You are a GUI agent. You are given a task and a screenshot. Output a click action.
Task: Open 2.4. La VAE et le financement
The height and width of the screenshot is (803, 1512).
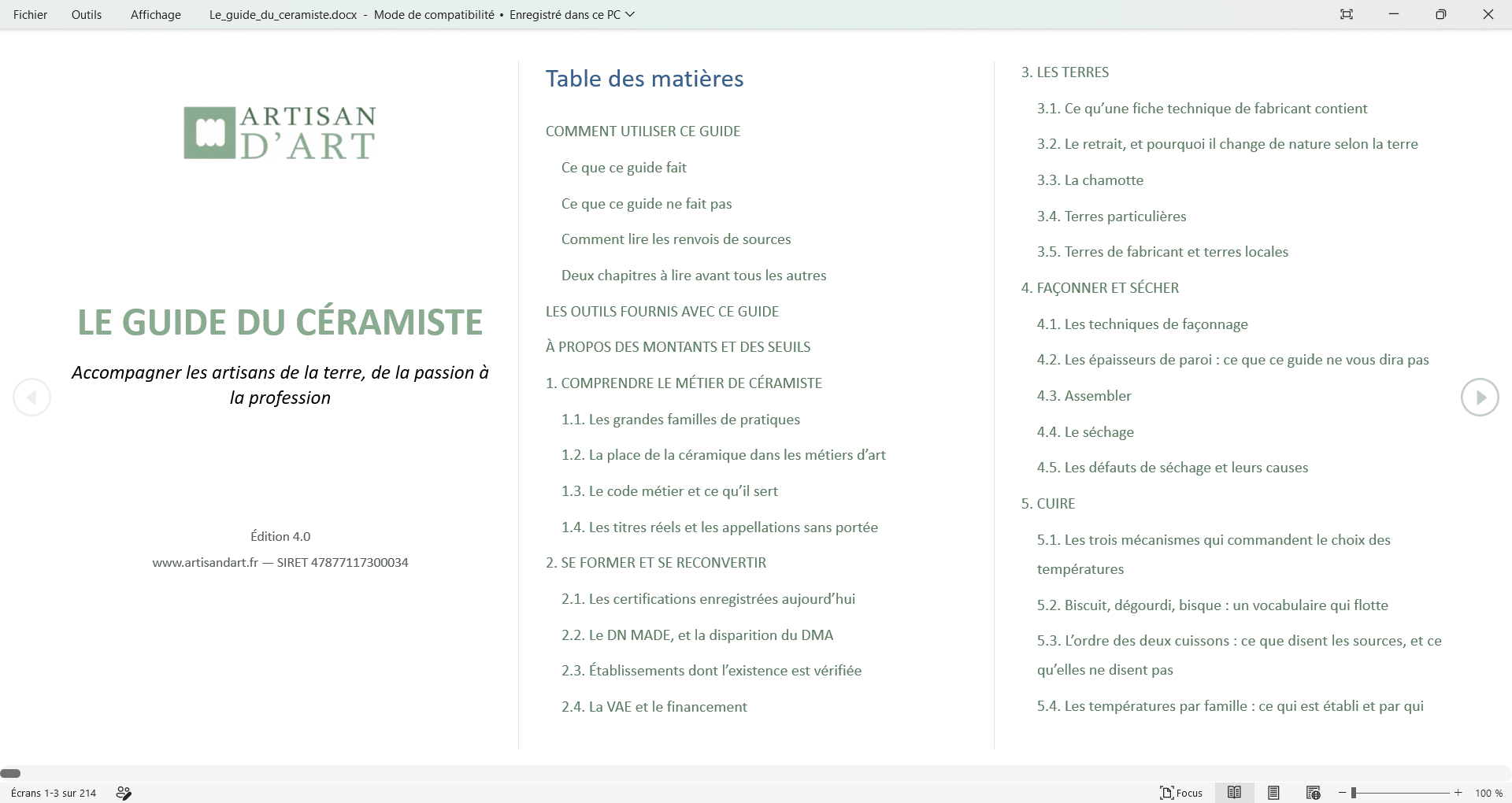654,707
